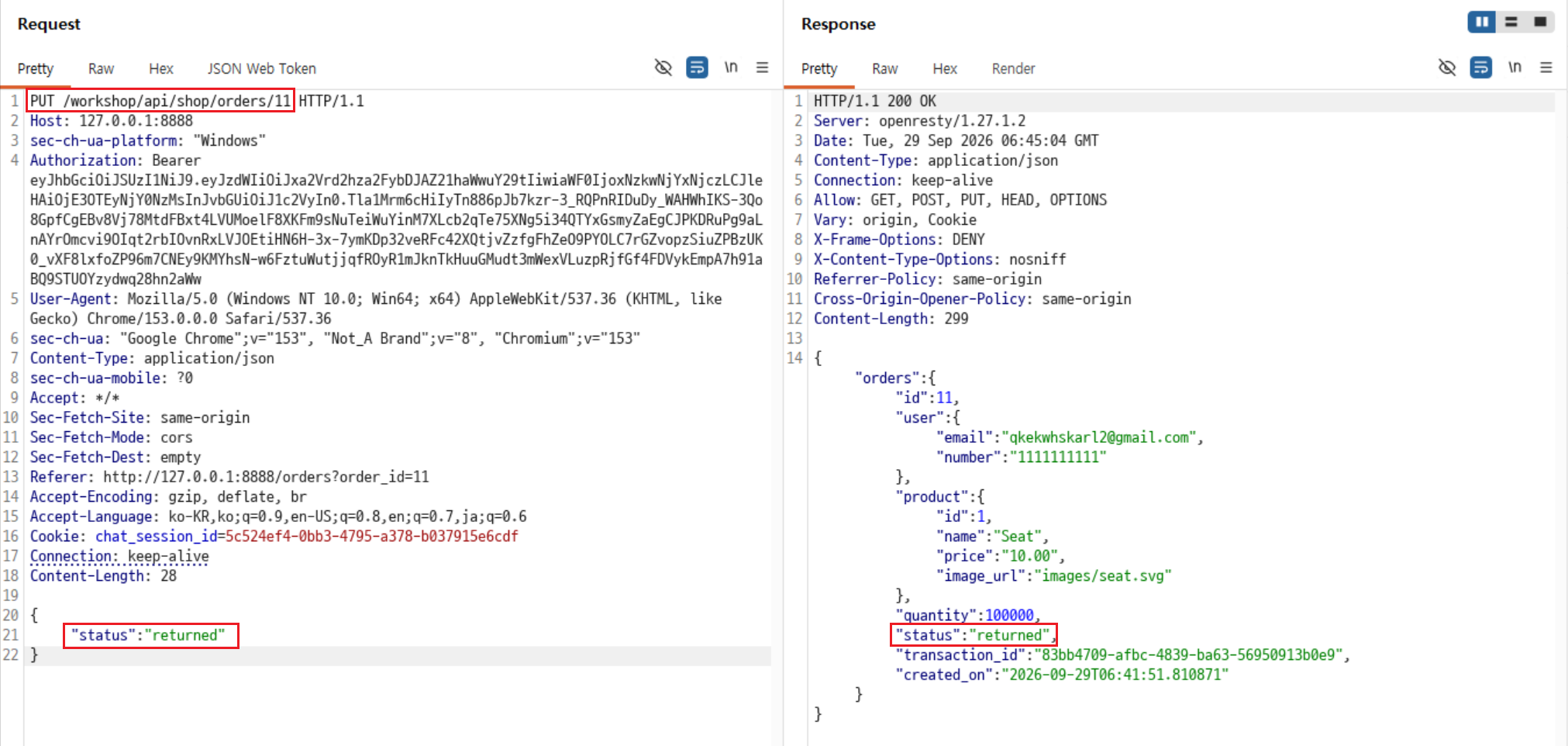Click the "image_url":"images/seat.svg" line

[1054, 576]
